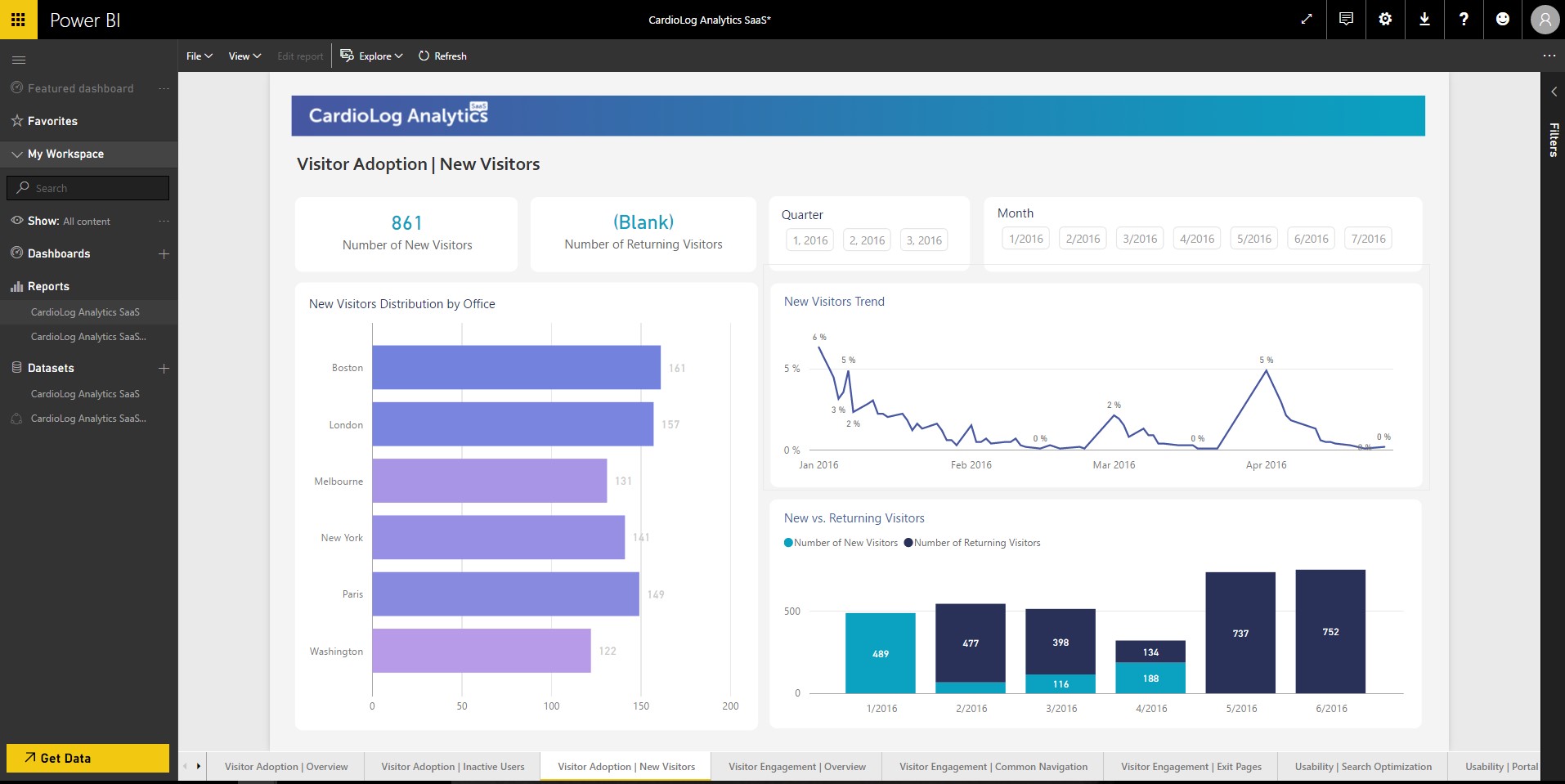Add a new dashboard plus icon

click(x=164, y=254)
